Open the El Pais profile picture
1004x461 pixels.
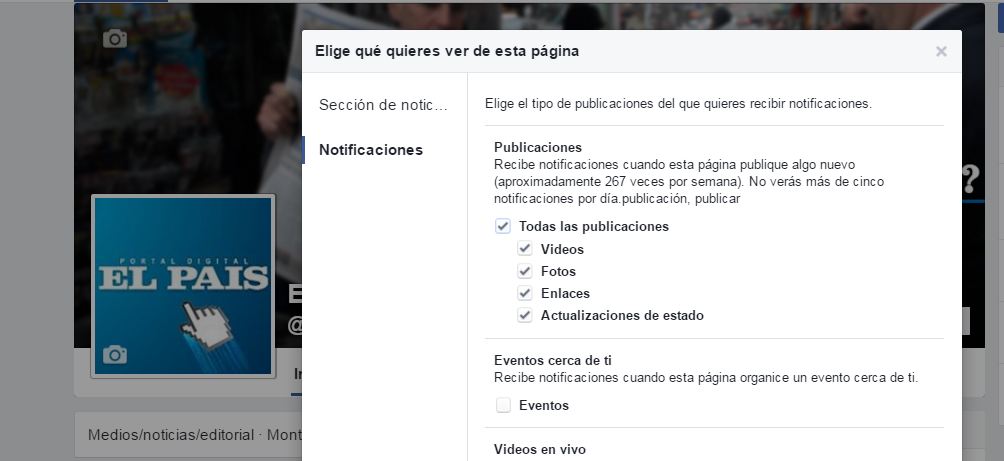point(183,286)
